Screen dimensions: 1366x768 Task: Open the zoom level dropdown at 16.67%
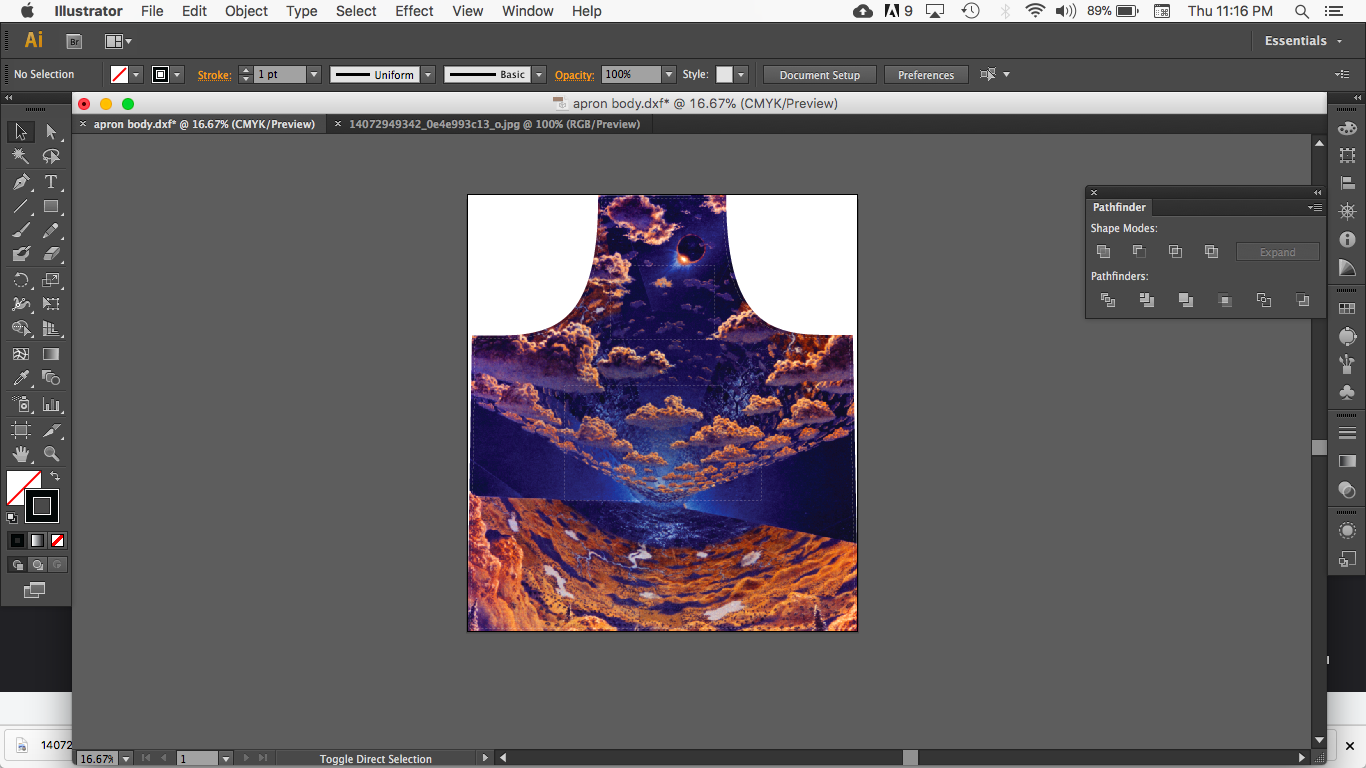coord(126,759)
